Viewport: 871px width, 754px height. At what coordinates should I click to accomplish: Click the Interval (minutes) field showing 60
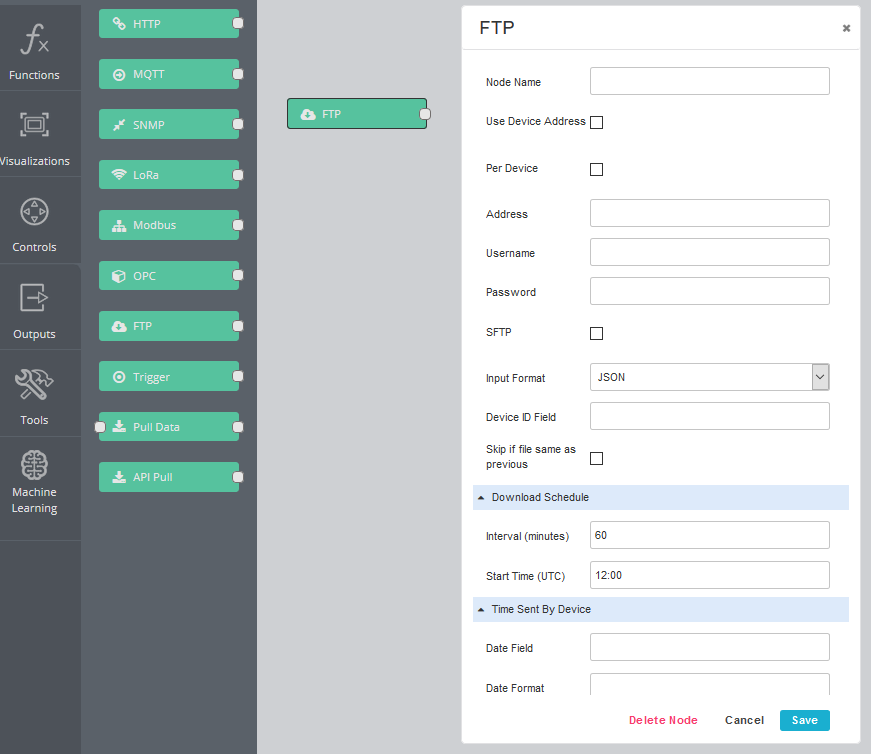[709, 535]
